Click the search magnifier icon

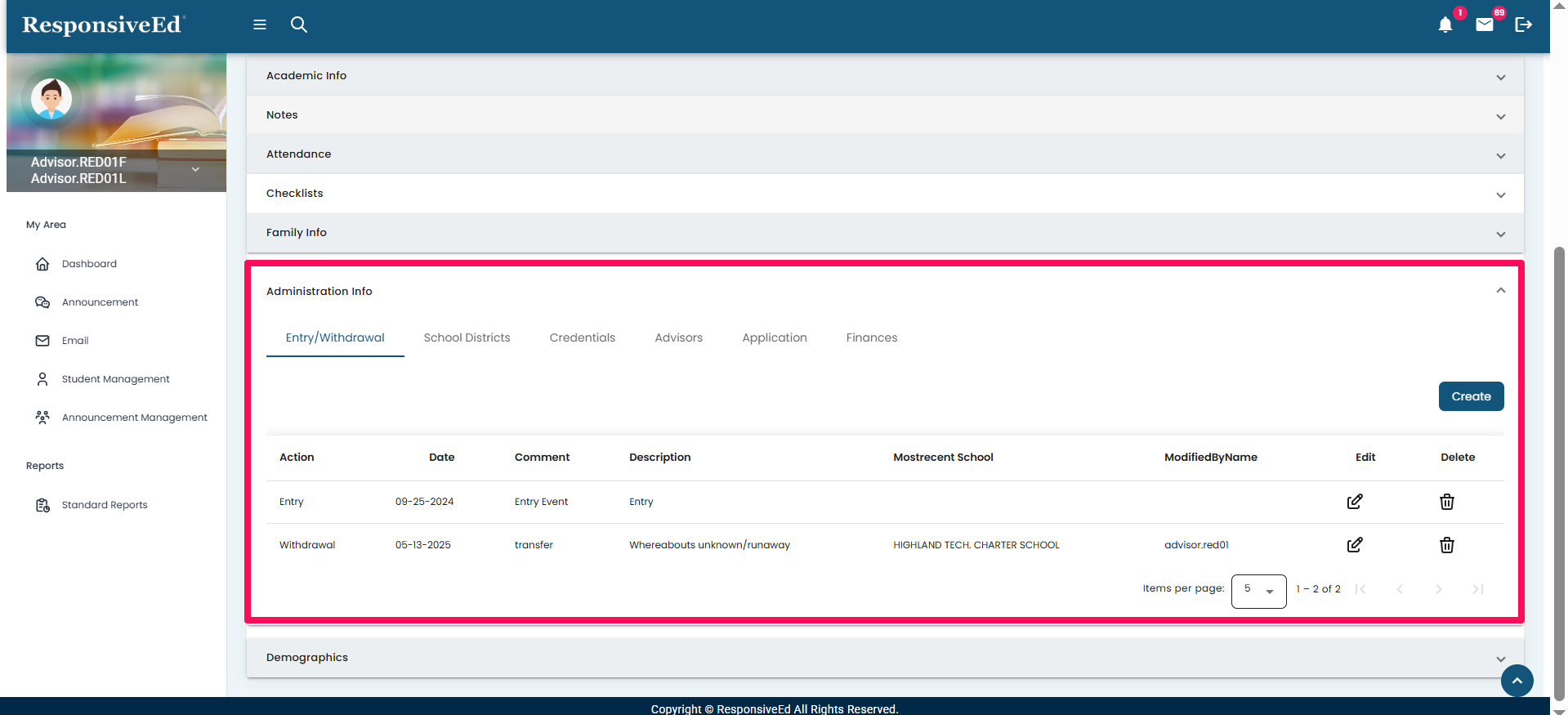click(299, 25)
